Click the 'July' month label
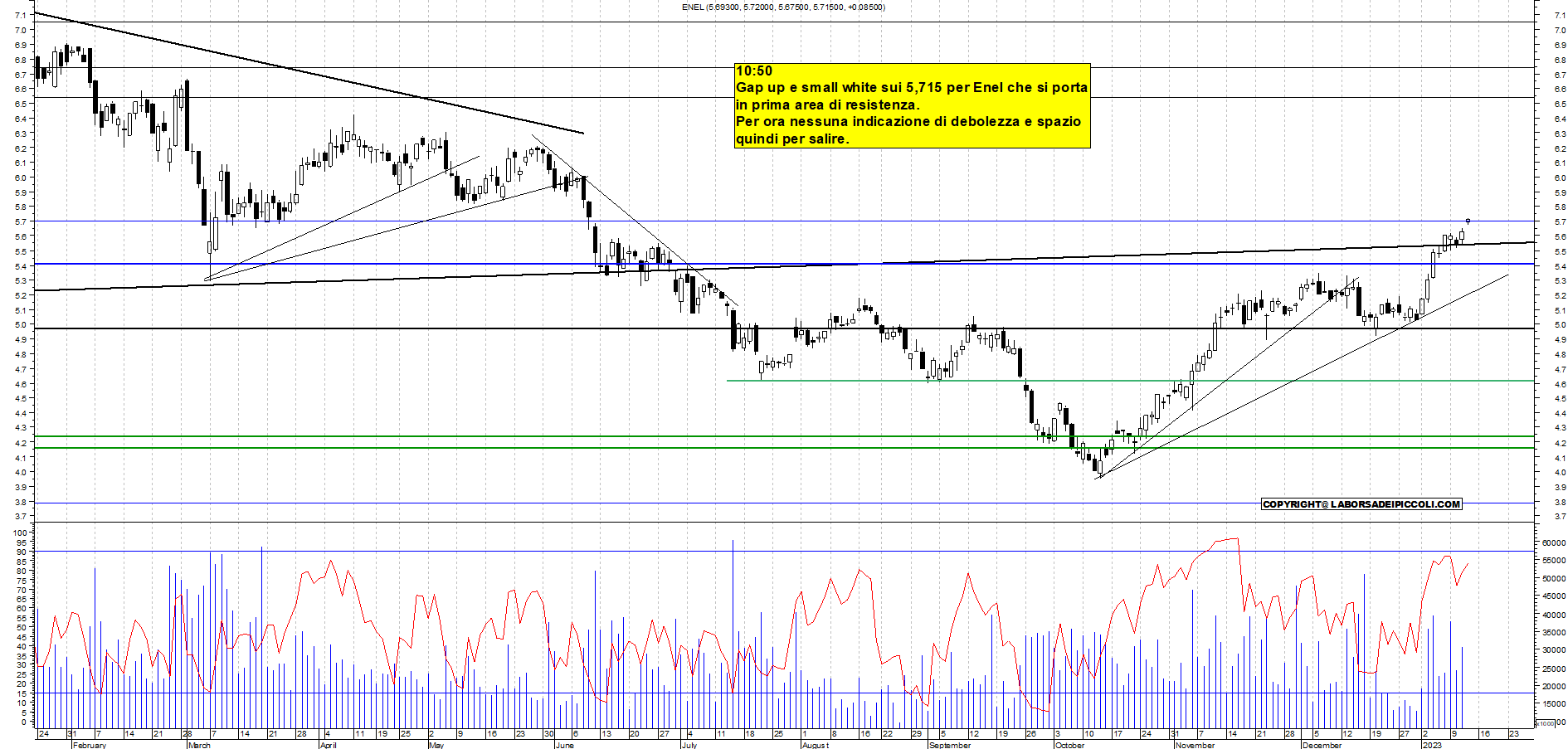This screenshot has height=749, width=1568. click(689, 745)
